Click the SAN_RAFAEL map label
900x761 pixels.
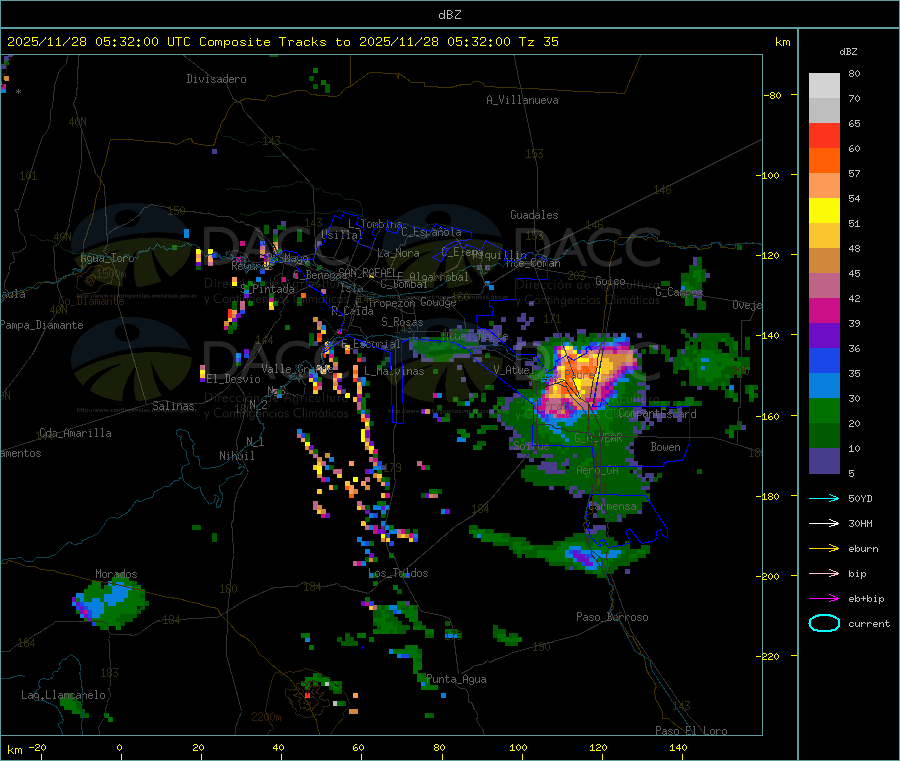tap(367, 272)
